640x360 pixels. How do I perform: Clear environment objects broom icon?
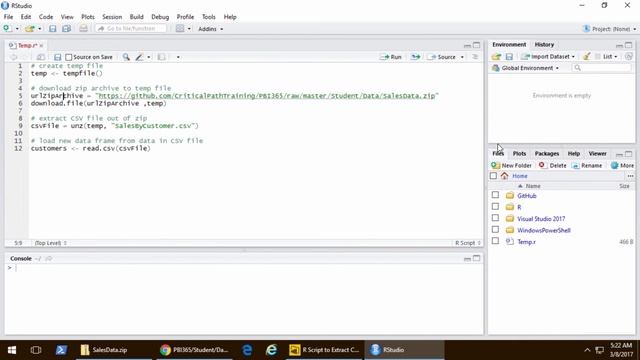click(x=587, y=57)
